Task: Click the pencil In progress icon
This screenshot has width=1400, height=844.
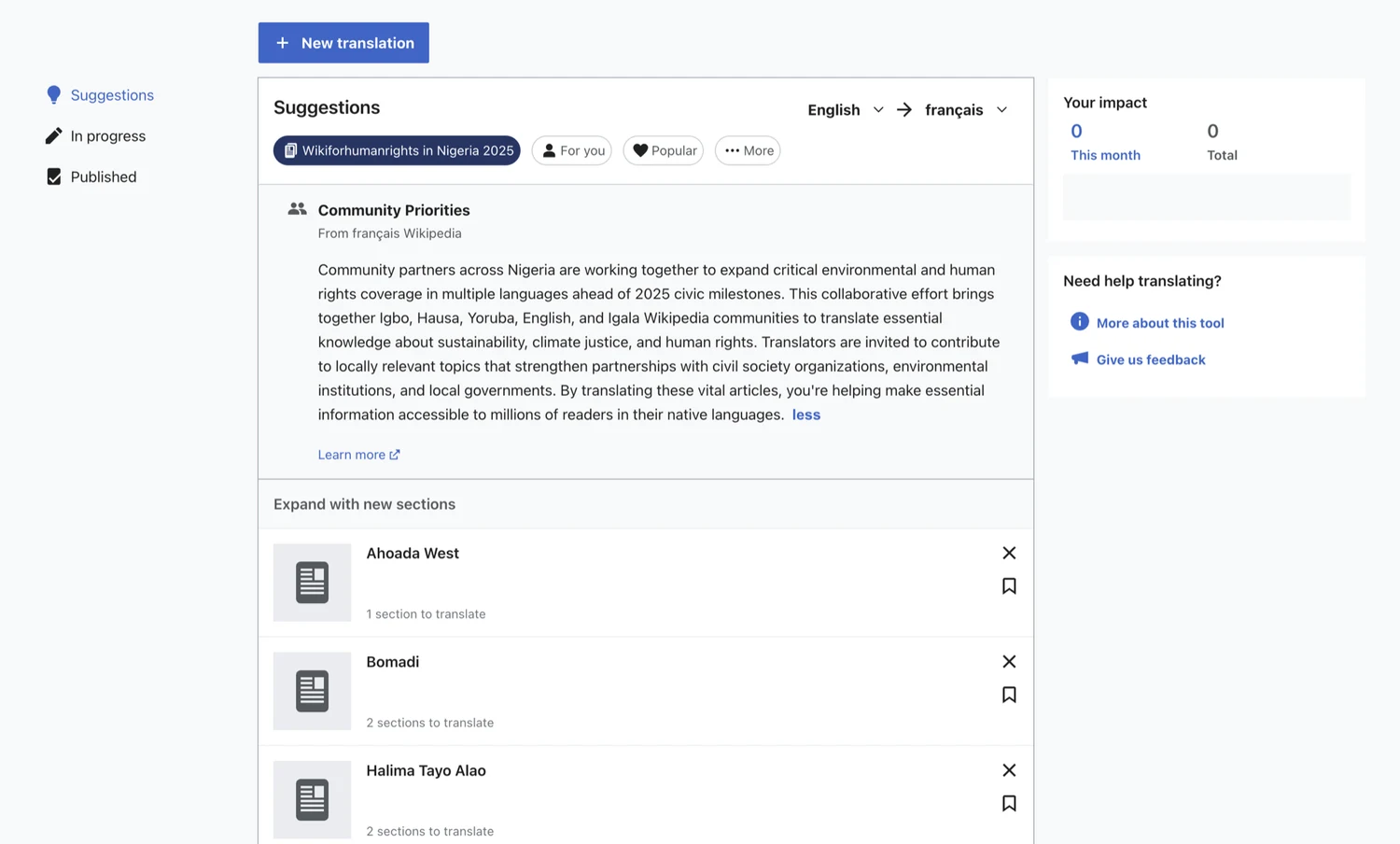Action: click(x=54, y=136)
